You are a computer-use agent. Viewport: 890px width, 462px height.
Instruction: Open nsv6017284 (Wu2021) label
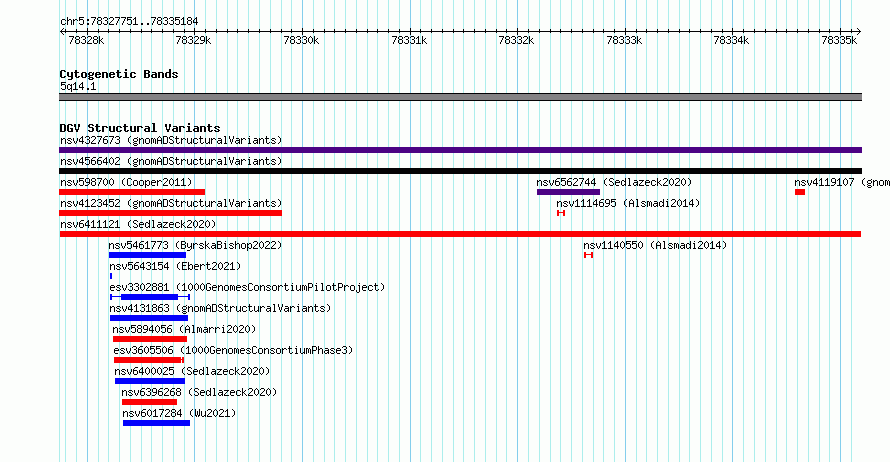179,413
